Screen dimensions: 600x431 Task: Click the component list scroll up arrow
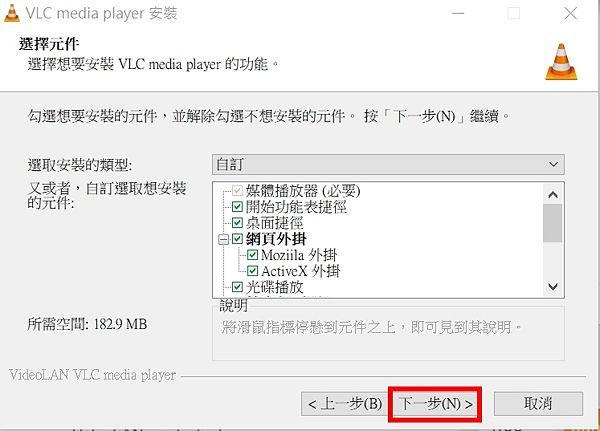coord(553,194)
